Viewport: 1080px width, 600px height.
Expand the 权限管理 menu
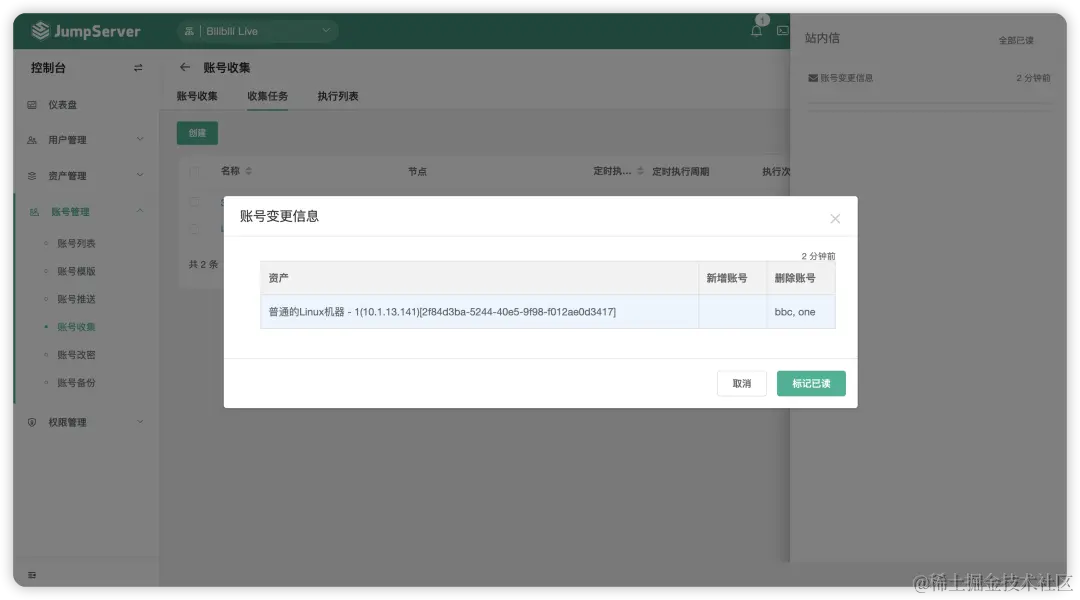86,422
